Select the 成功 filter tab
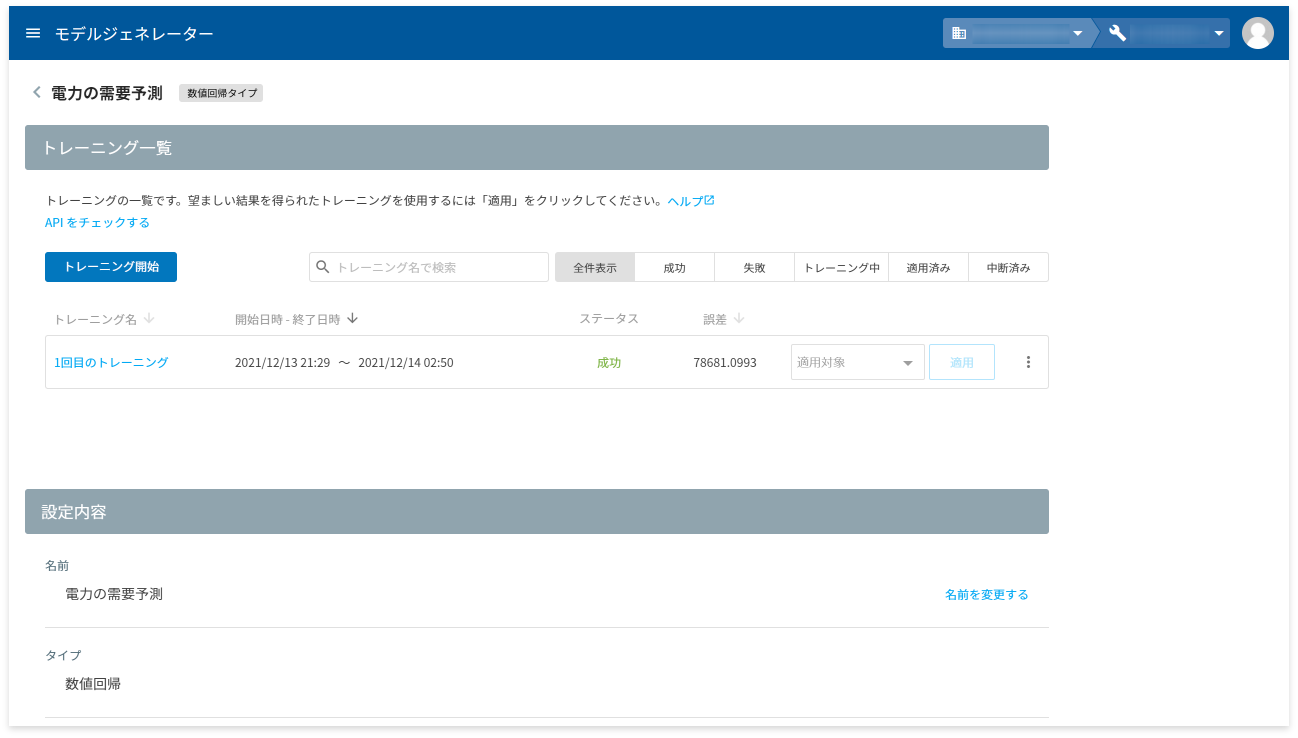The image size is (1298, 738). click(x=675, y=267)
